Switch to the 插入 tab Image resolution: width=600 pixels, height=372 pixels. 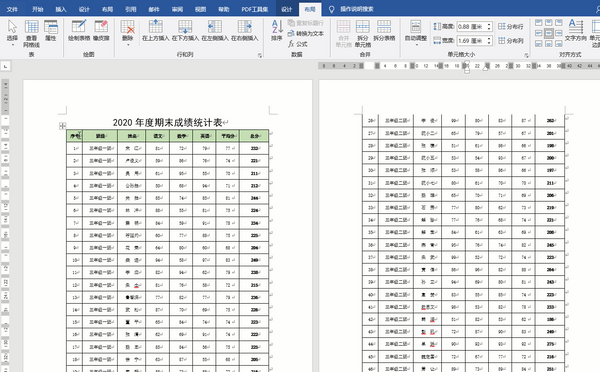pyautogui.click(x=60, y=9)
